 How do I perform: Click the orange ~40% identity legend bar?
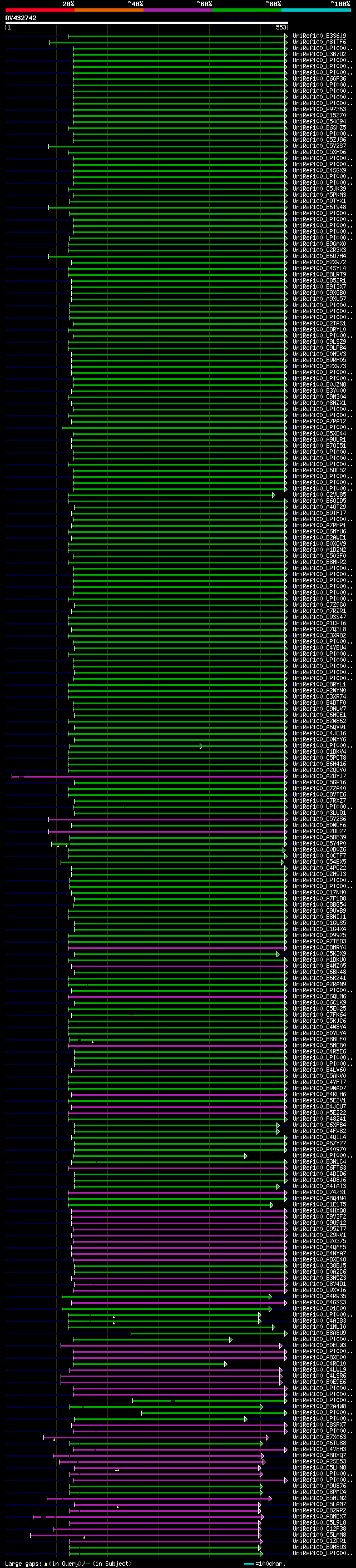click(109, 11)
